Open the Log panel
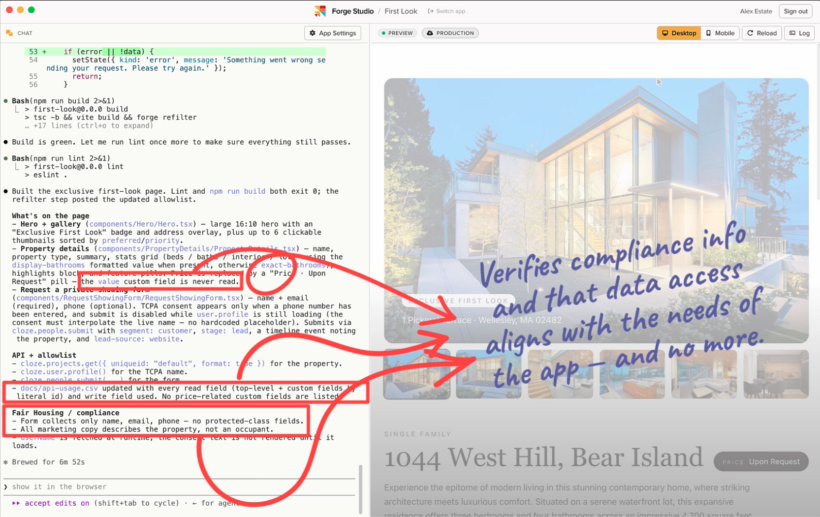The width and height of the screenshot is (820, 517). [800, 33]
